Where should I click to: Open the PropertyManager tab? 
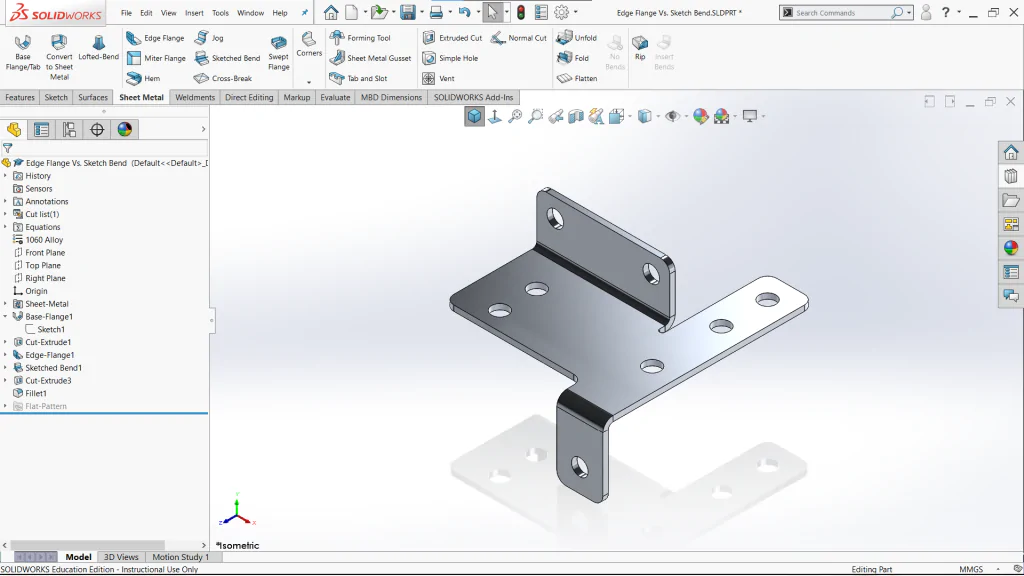42,130
